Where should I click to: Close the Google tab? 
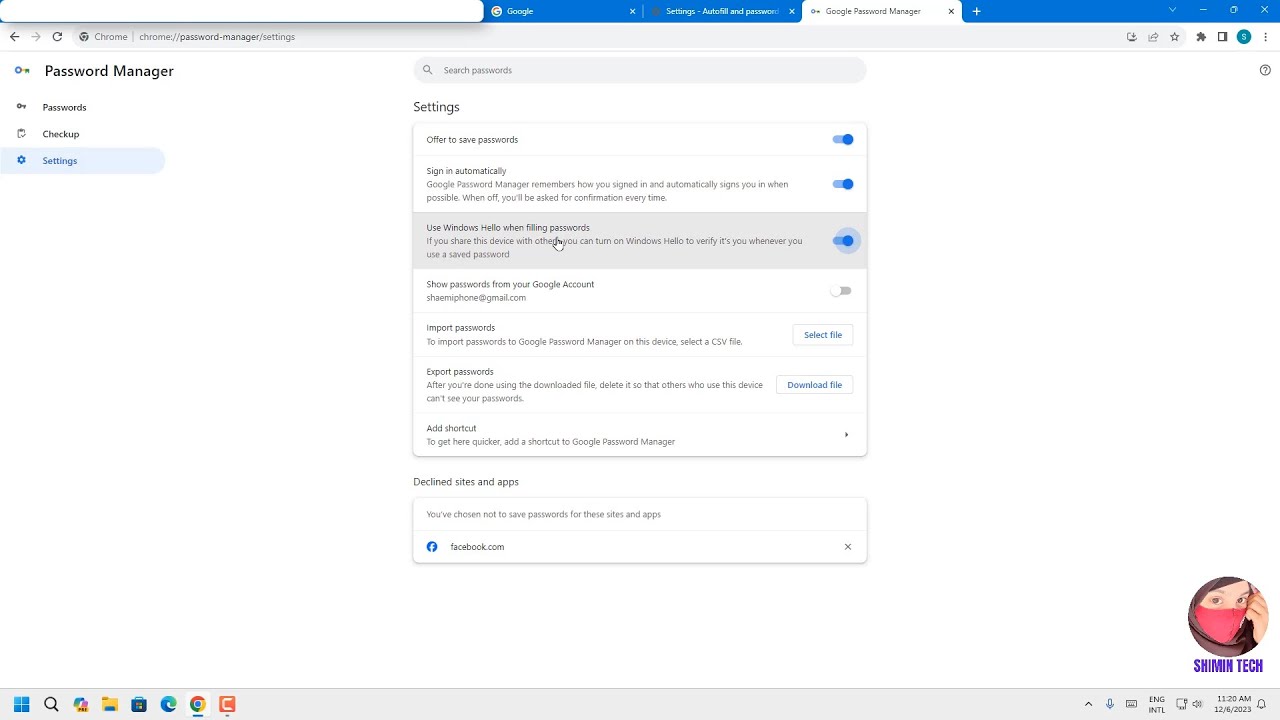click(x=632, y=11)
